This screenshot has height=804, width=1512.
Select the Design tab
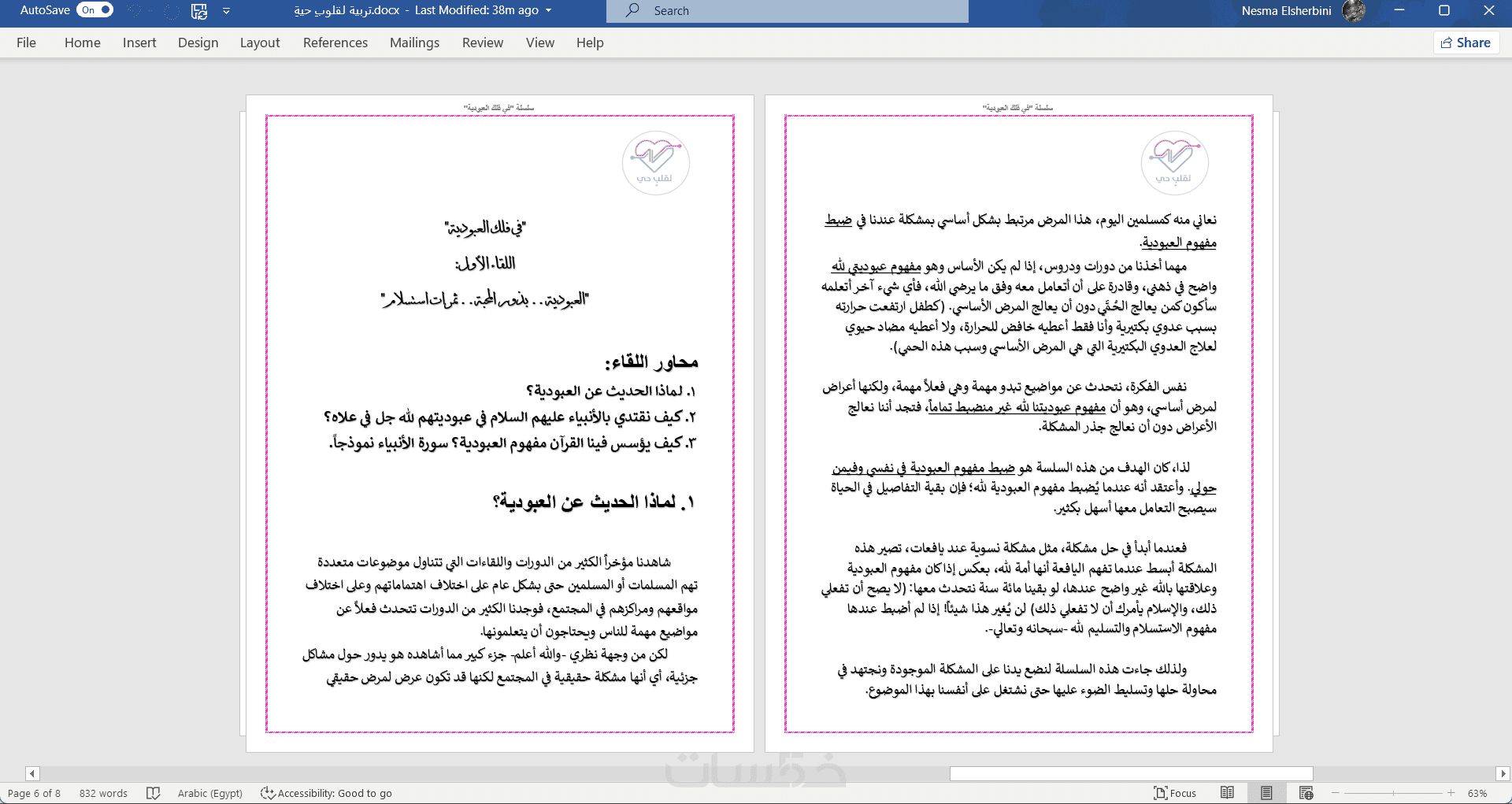click(x=198, y=43)
